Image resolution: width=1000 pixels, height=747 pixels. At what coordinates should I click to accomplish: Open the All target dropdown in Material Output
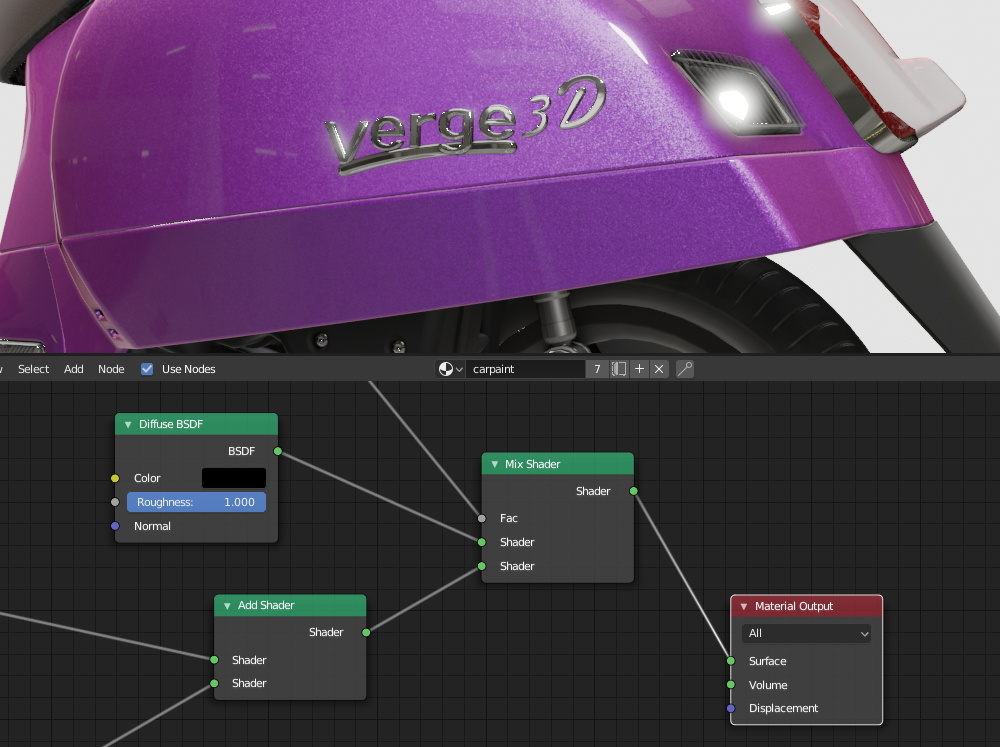pos(807,633)
